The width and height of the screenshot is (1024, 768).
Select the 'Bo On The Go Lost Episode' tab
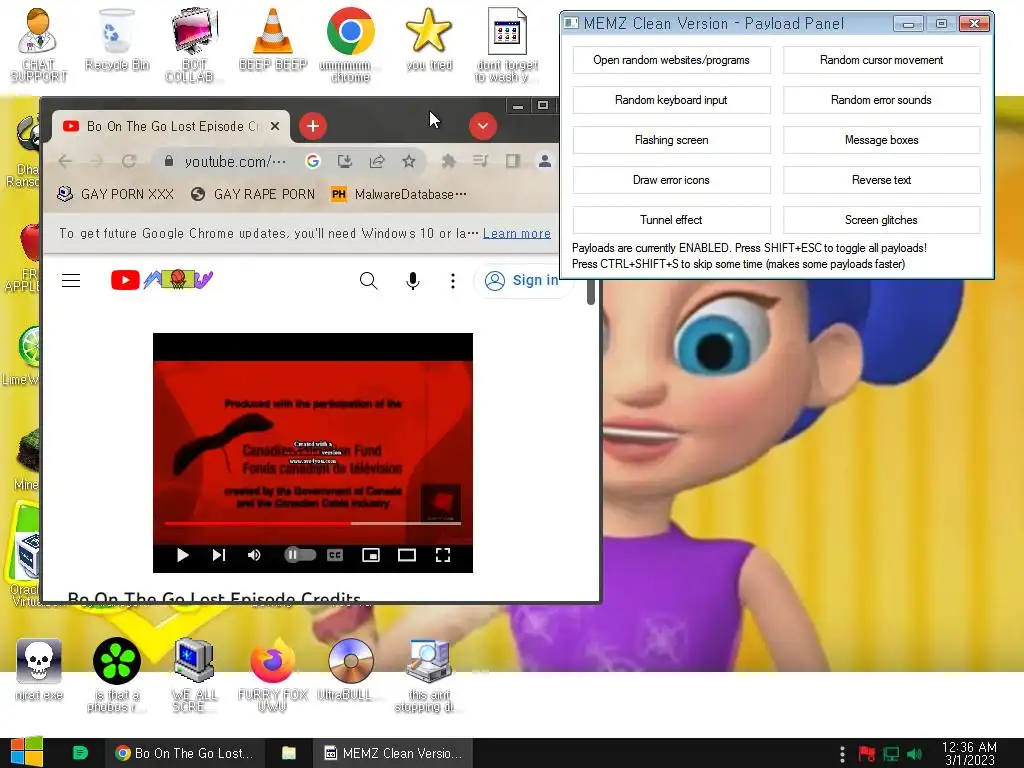tap(171, 127)
